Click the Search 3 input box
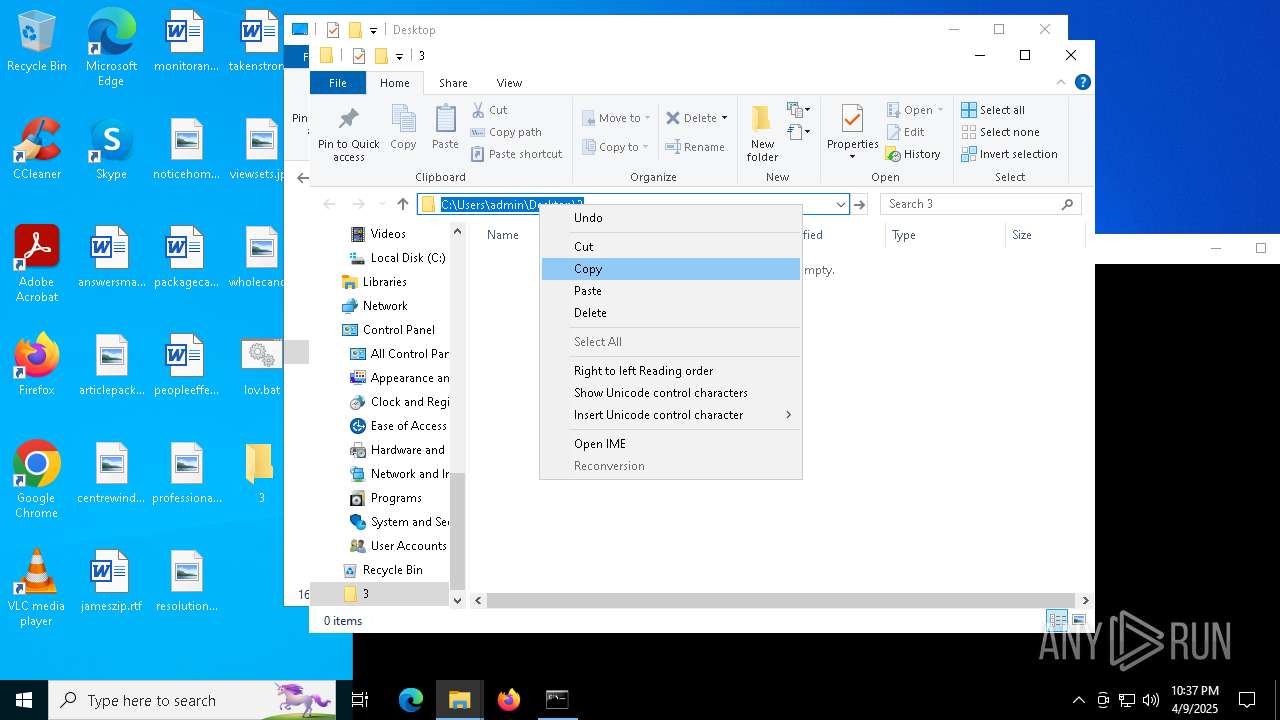Screen dimensions: 1280x720 click(980, 204)
